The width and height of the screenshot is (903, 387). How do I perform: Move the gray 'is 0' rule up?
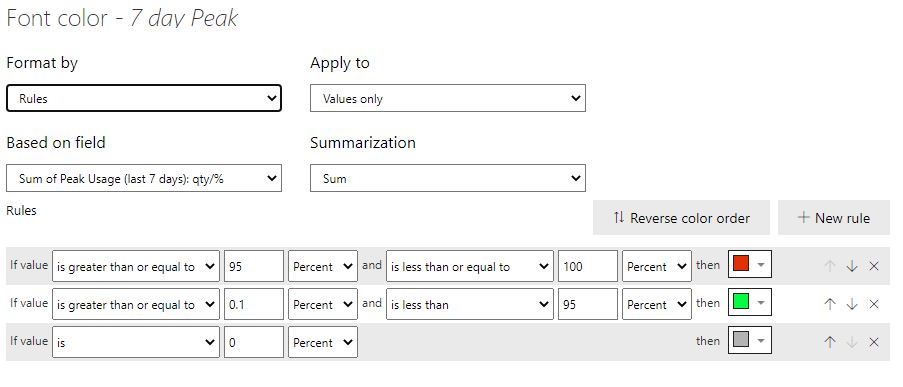tap(829, 342)
